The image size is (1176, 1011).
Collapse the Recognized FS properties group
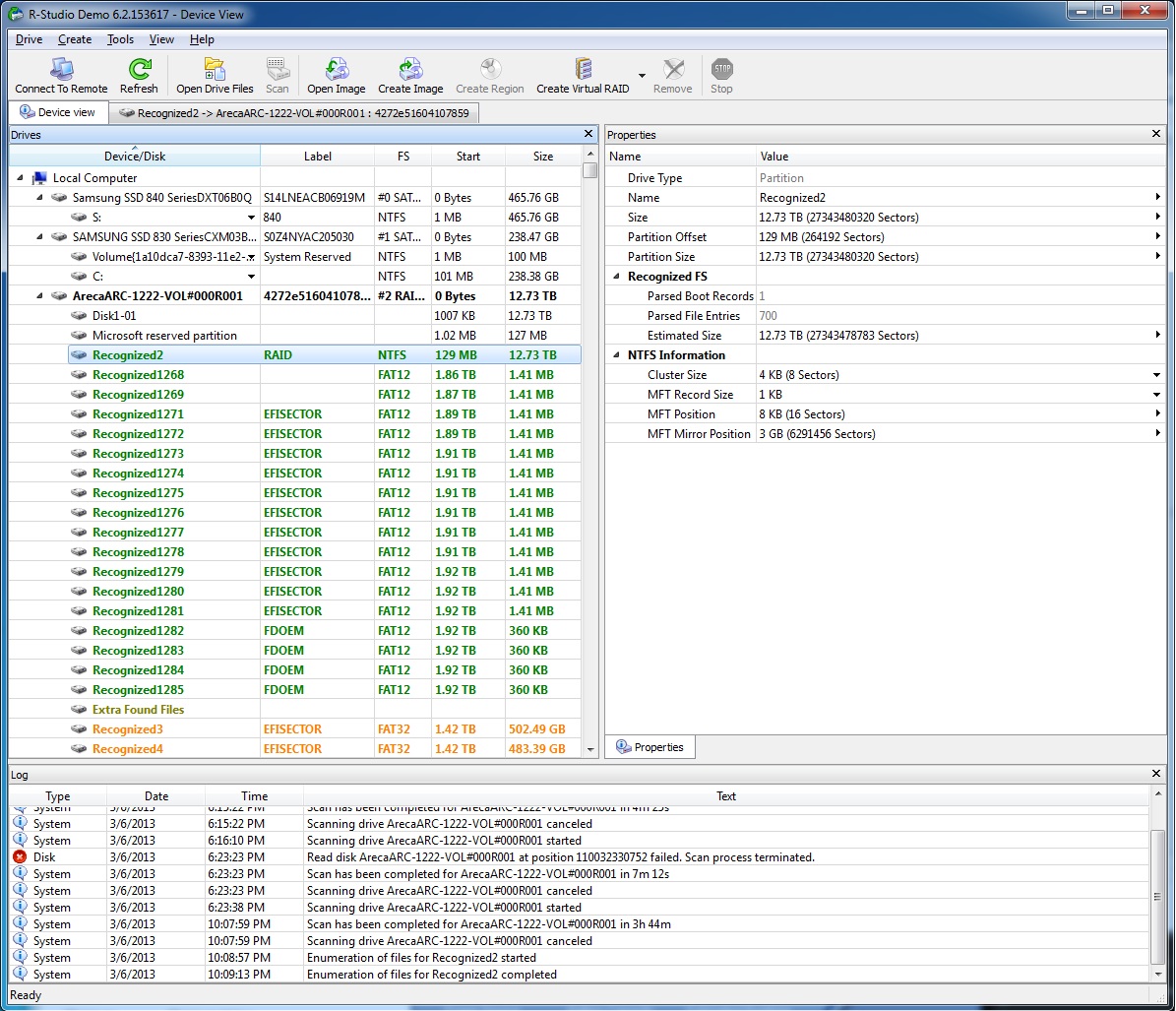click(616, 276)
